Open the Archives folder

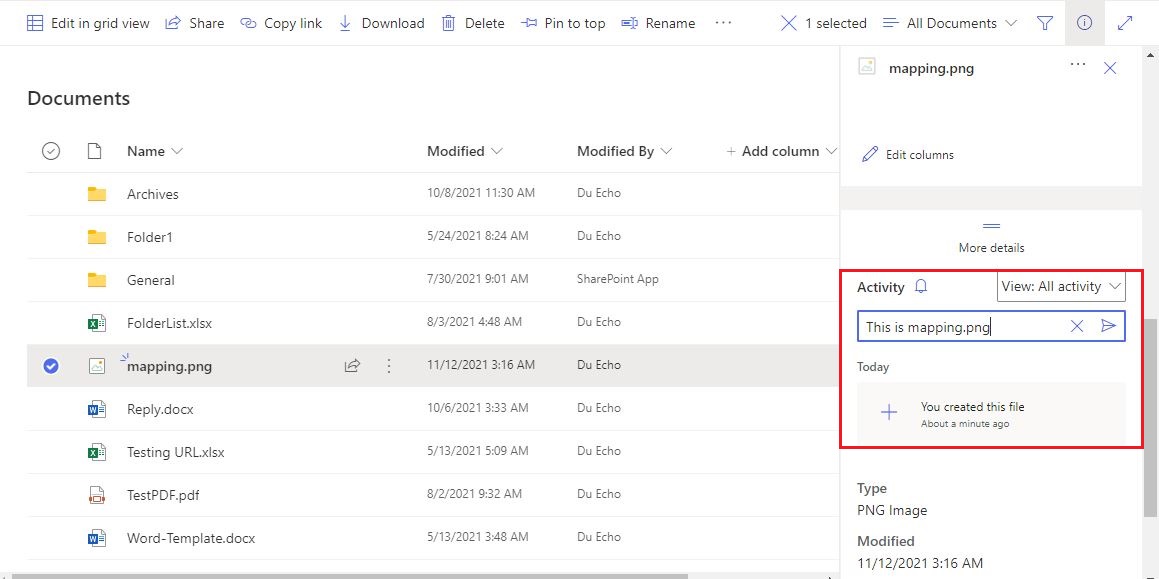click(153, 194)
